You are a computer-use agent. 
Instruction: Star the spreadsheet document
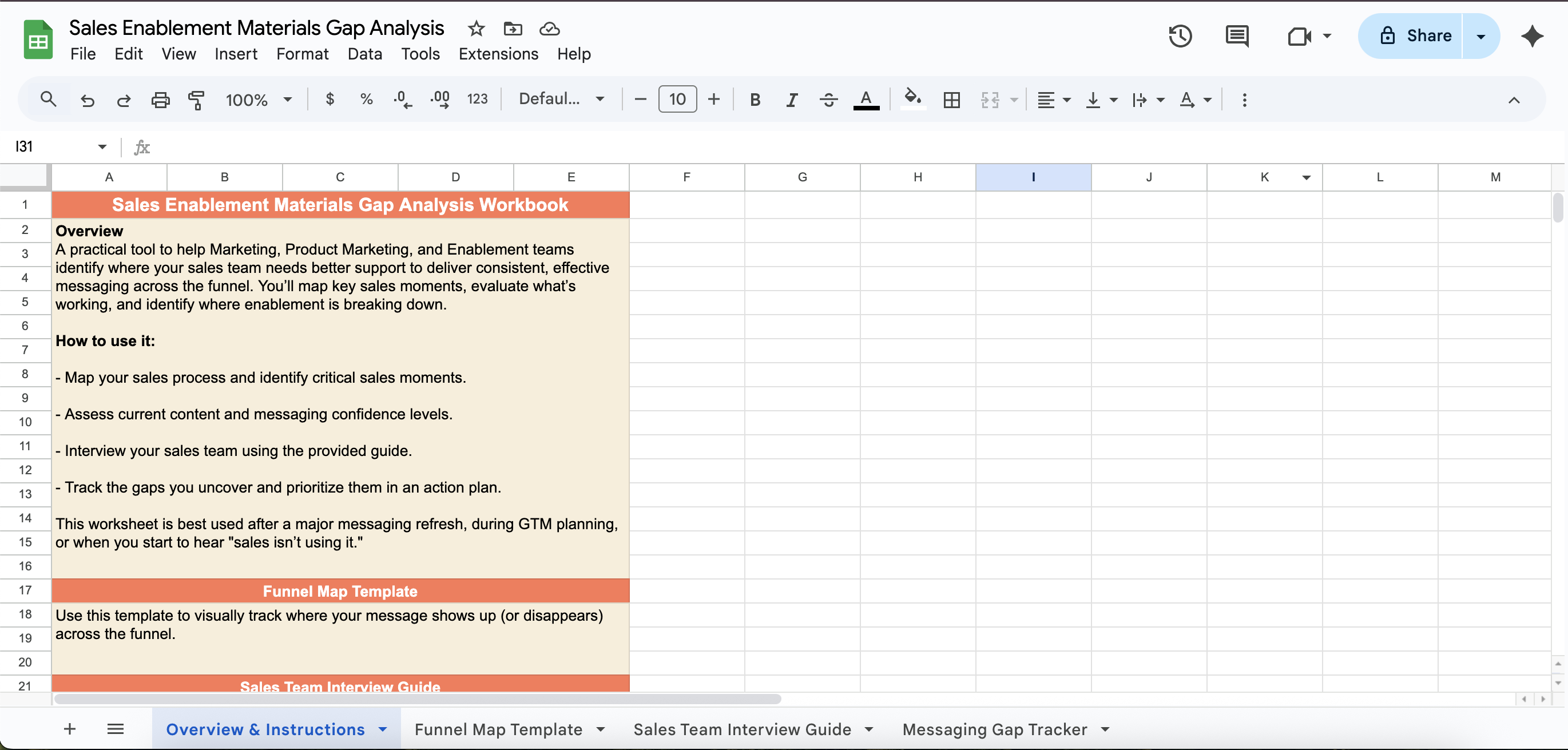coord(476,29)
